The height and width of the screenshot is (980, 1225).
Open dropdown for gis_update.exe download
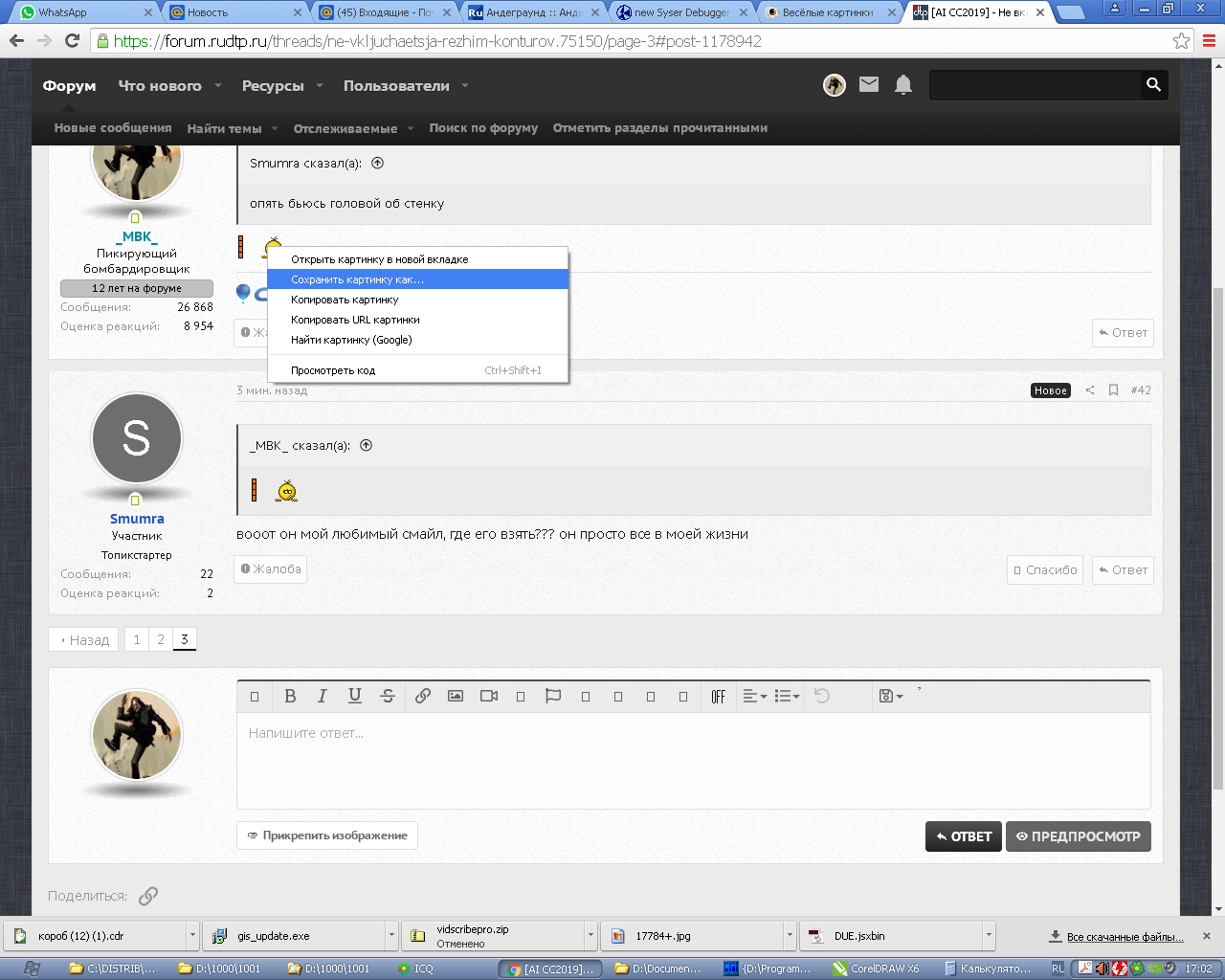click(x=391, y=936)
